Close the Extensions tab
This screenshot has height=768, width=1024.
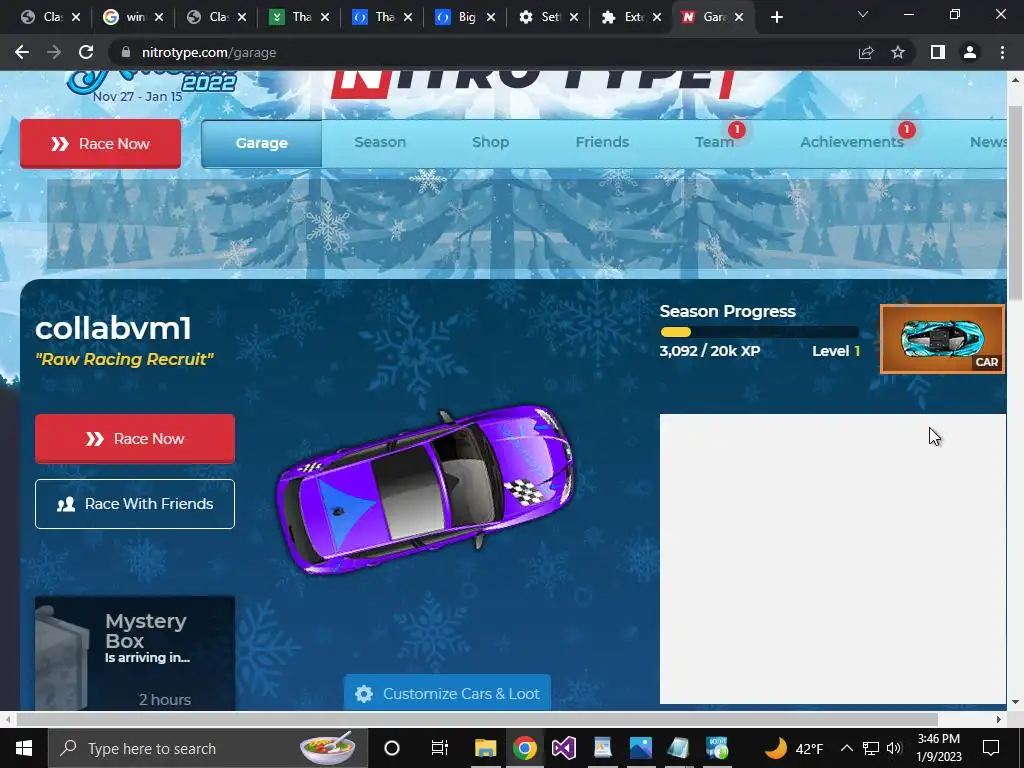coord(657,17)
